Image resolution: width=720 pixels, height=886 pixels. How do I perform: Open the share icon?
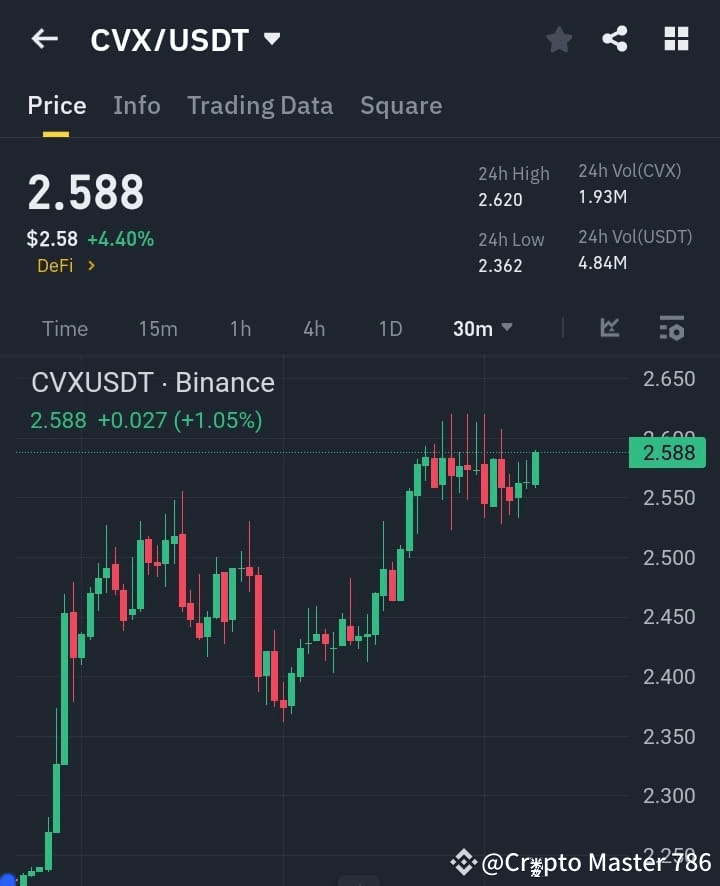tap(616, 40)
